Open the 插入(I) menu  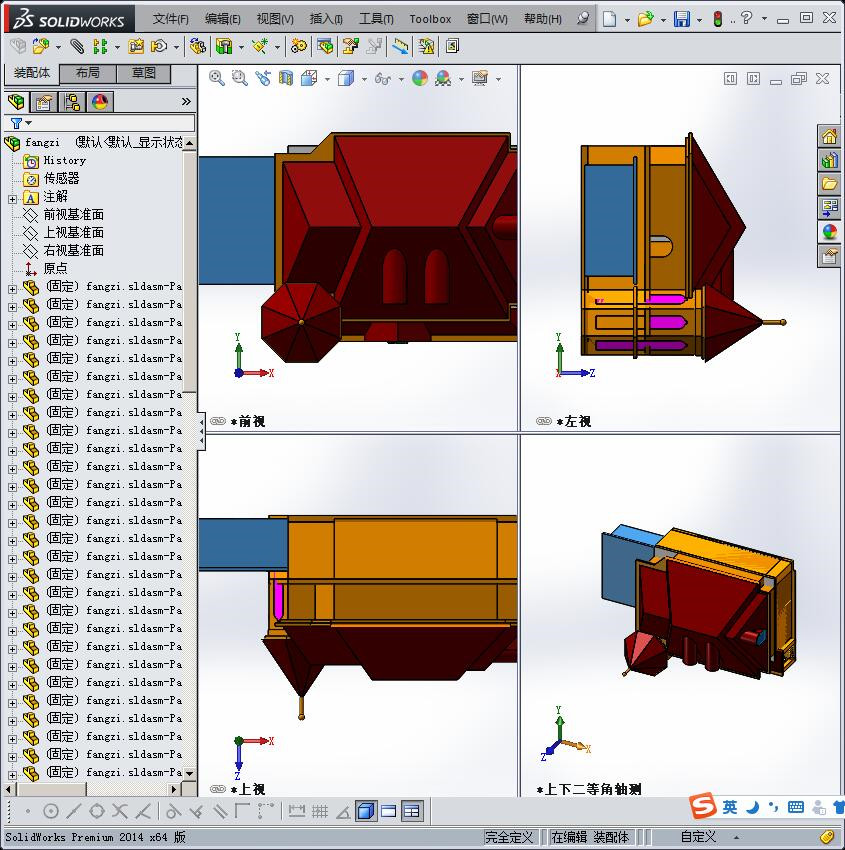pos(326,19)
